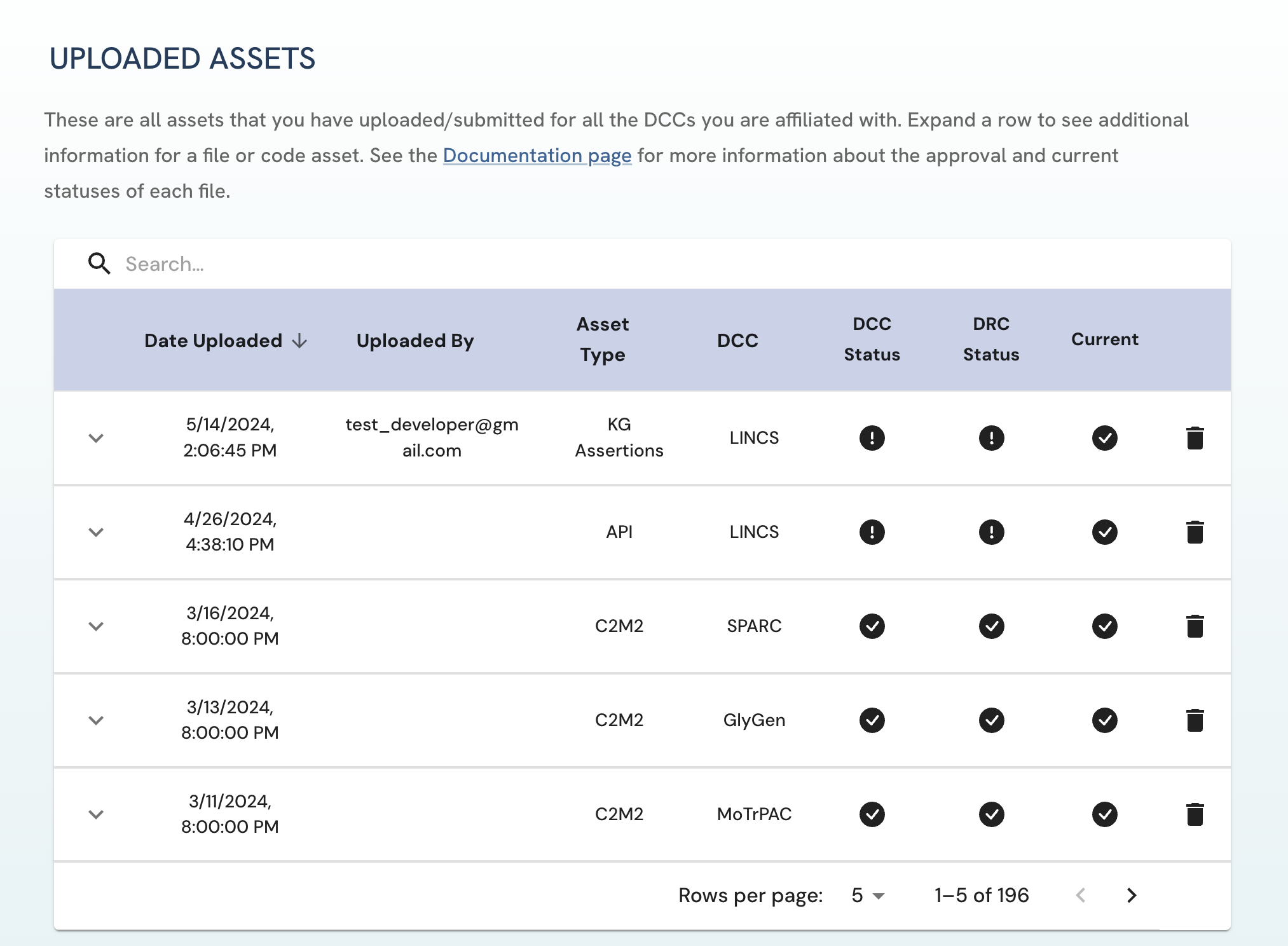Go to next page of assets
The height and width of the screenshot is (946, 1288).
1131,896
